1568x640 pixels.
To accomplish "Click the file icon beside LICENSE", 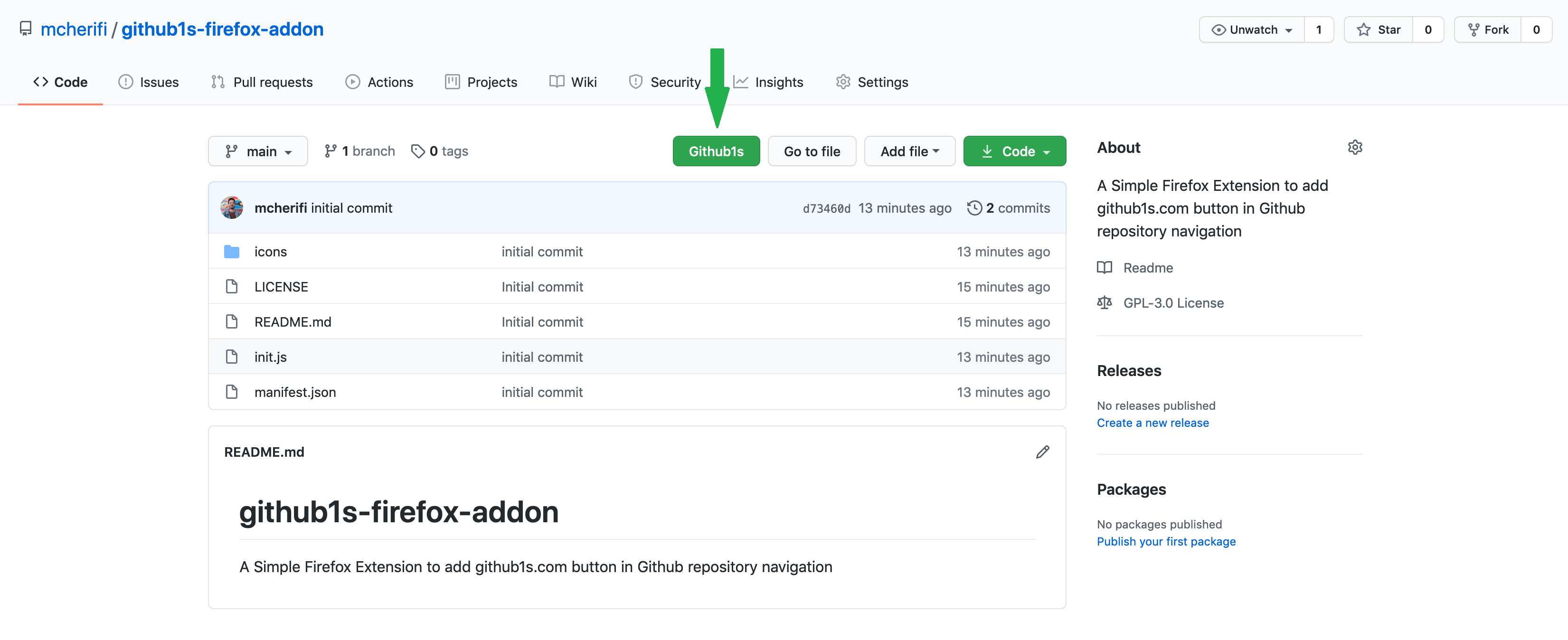I will point(232,286).
